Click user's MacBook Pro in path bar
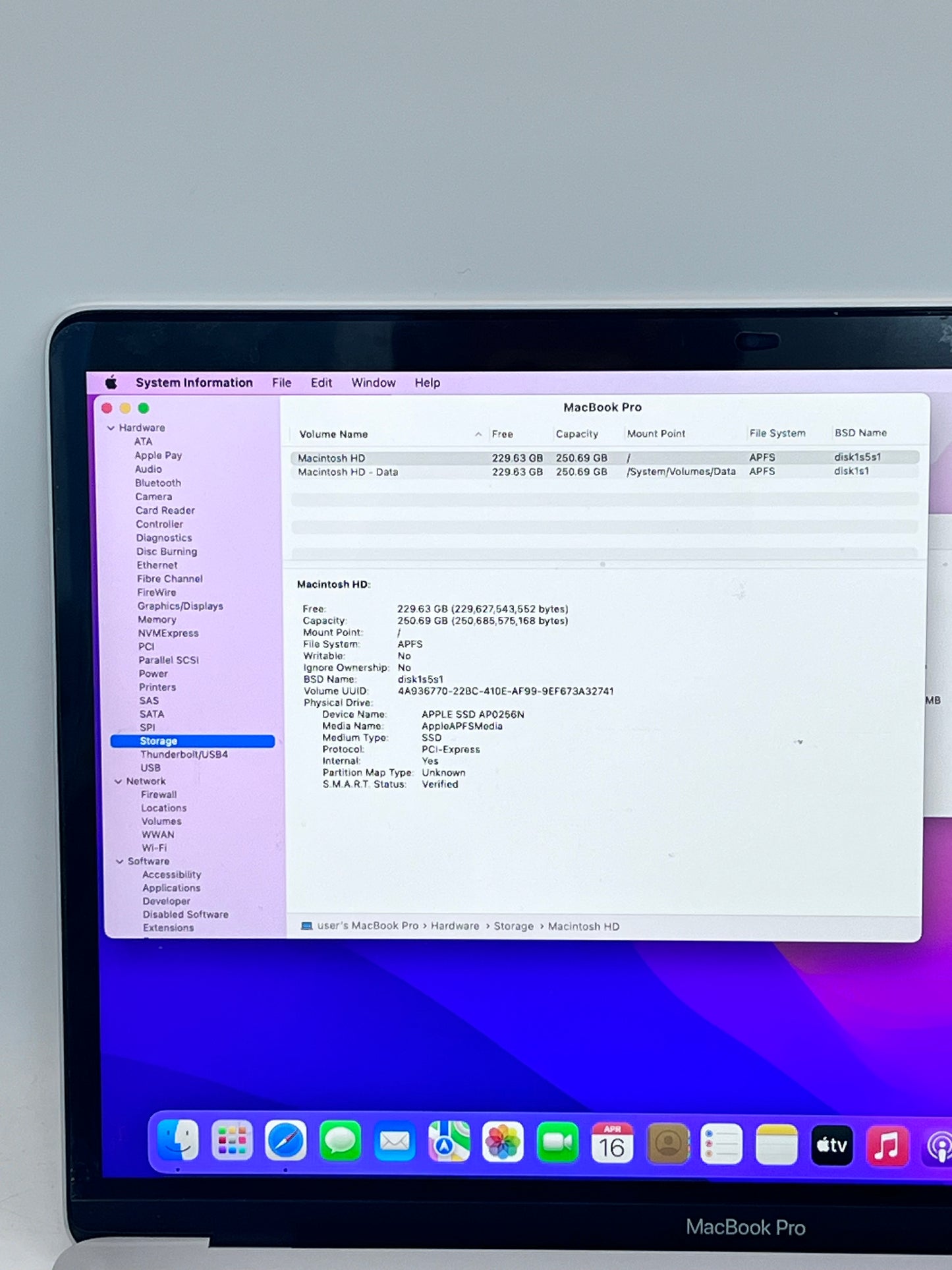The width and height of the screenshot is (952, 1270). tap(368, 926)
